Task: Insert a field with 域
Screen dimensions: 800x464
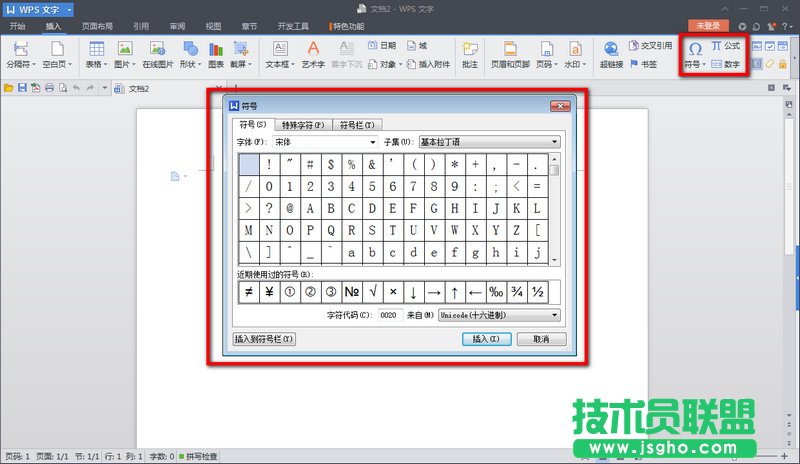Action: pos(417,45)
